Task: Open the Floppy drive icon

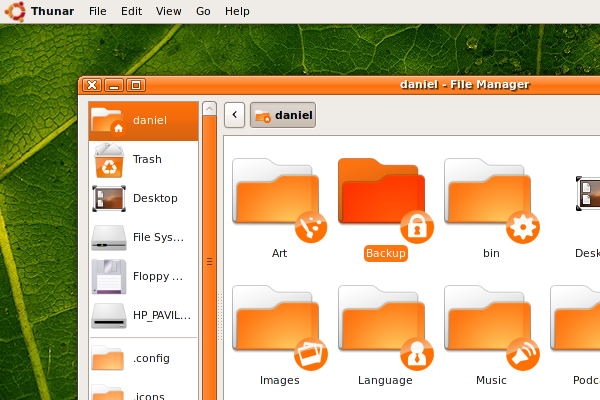Action: [x=109, y=277]
